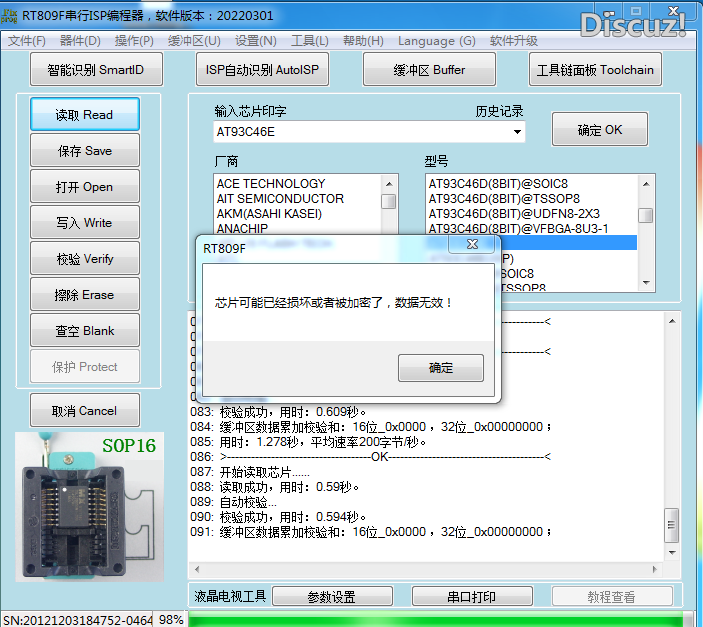Image resolution: width=703 pixels, height=627 pixels.
Task: Click the 智能识别 SmartID button
Action: tap(96, 69)
